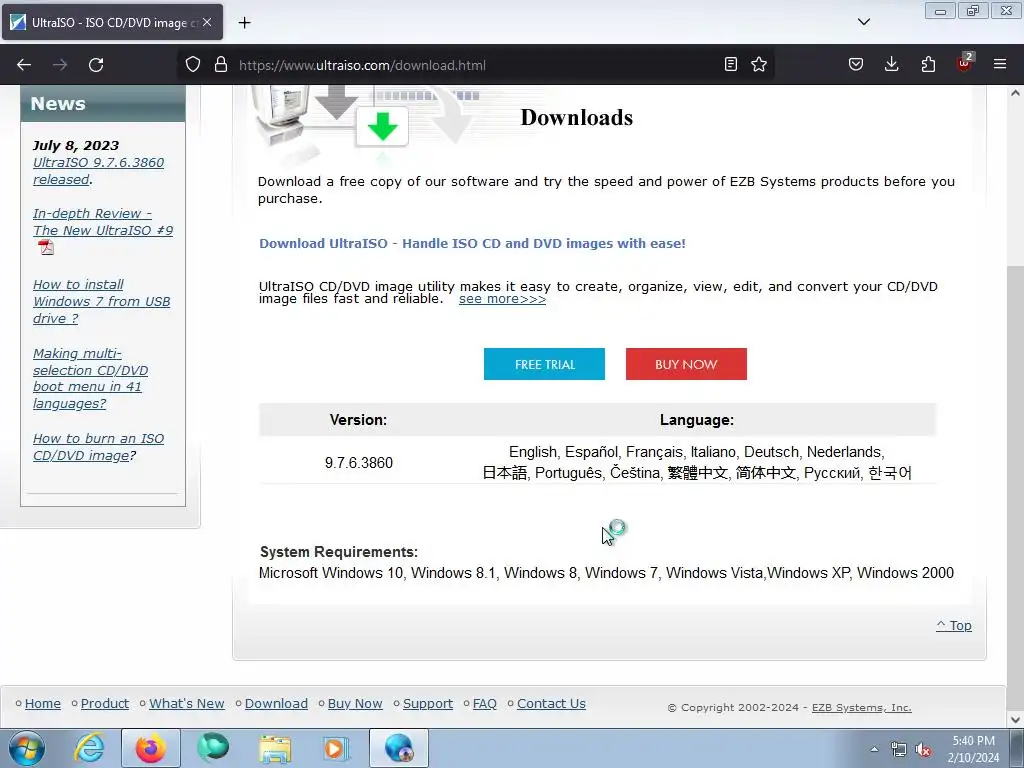1024x768 pixels.
Task: Open the Firefox hamburger application menu
Action: (1000, 64)
